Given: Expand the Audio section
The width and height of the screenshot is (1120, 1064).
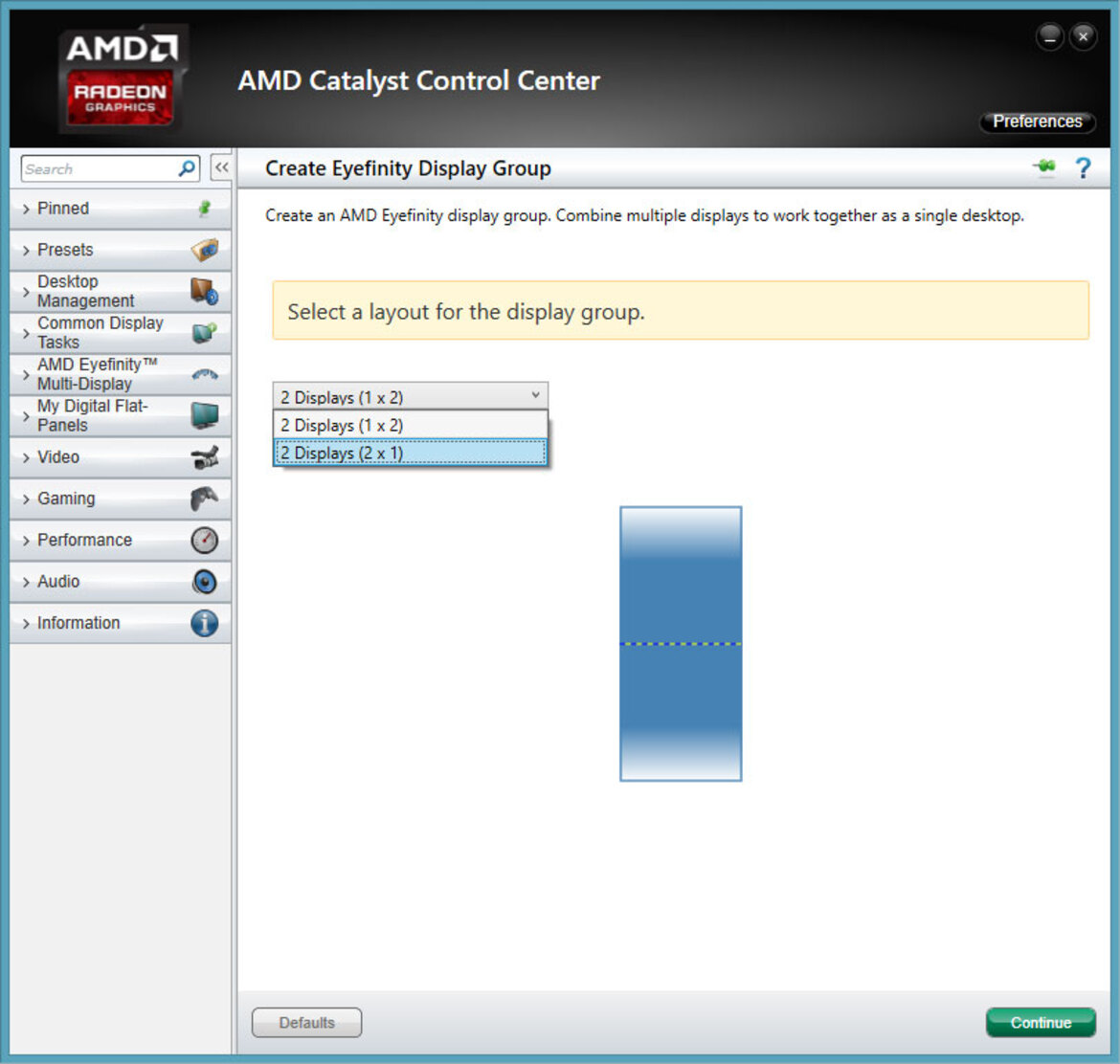Looking at the screenshot, I should (120, 581).
